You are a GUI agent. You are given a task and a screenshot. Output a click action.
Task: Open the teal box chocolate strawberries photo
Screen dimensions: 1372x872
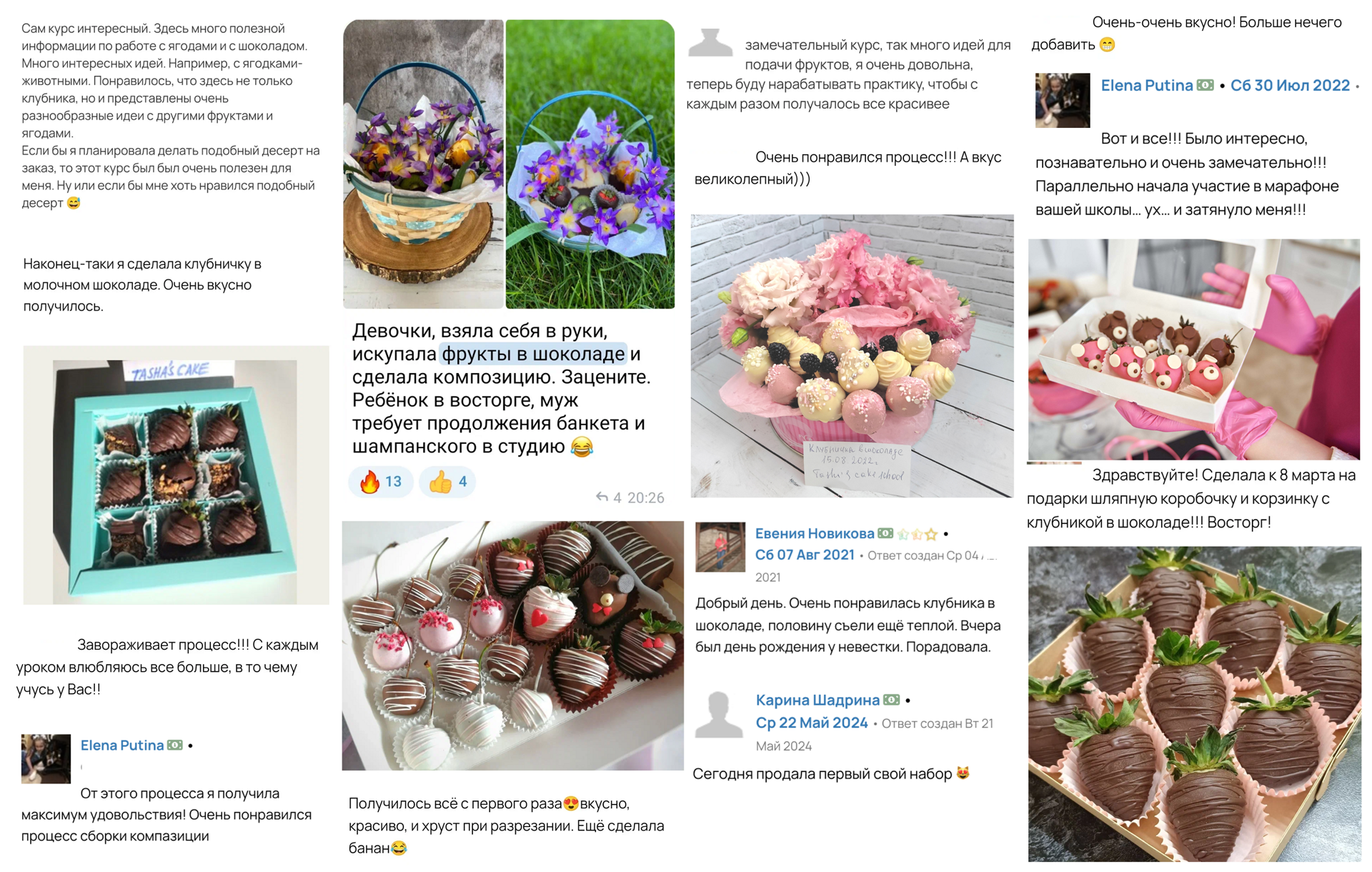[176, 475]
